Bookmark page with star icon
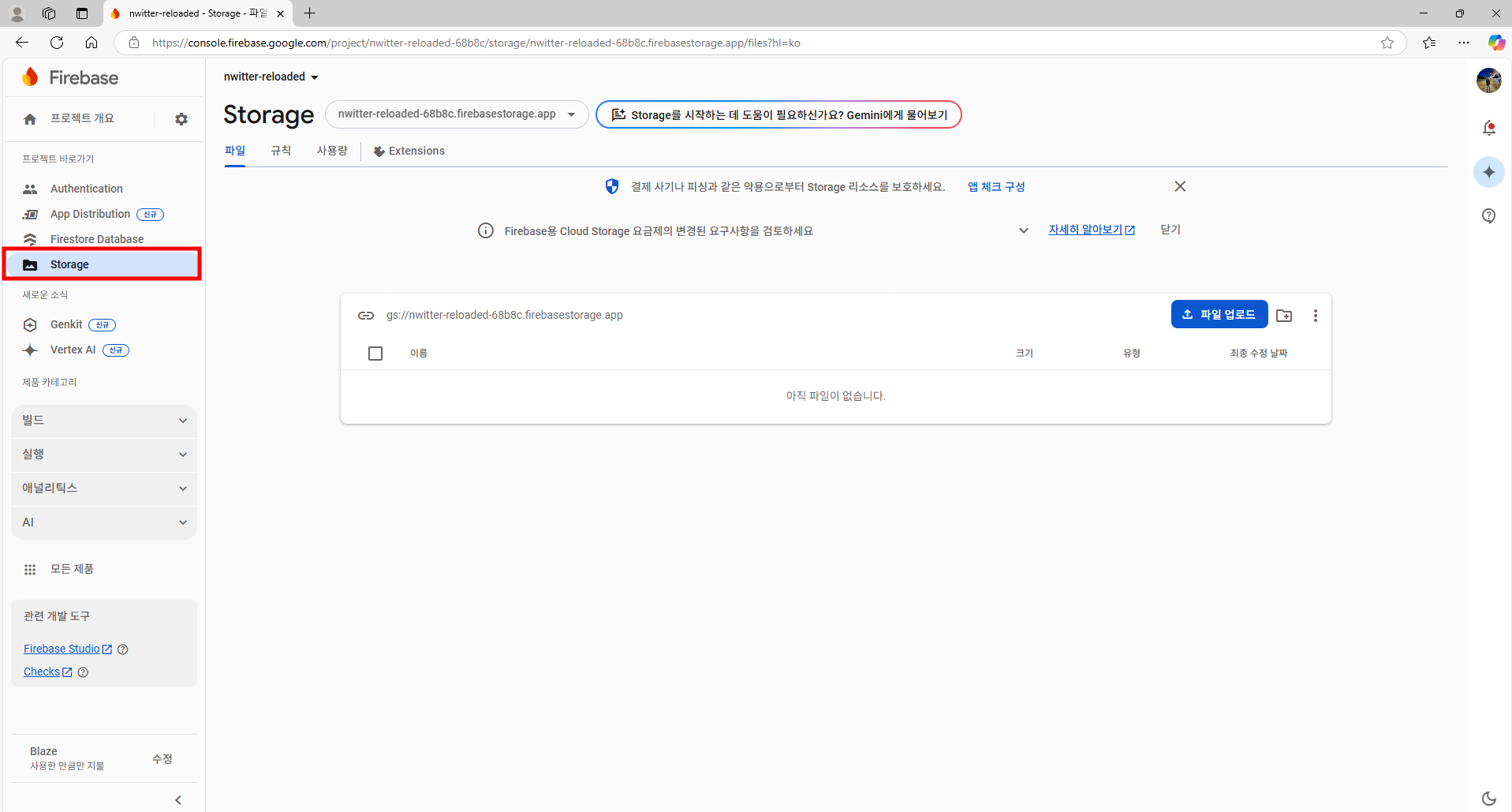 [x=1387, y=43]
